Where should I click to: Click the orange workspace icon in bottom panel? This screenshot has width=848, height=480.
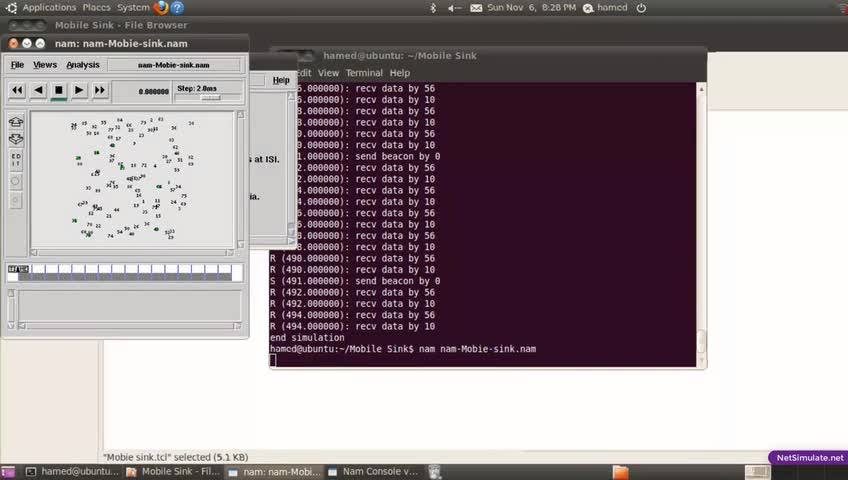(620, 472)
